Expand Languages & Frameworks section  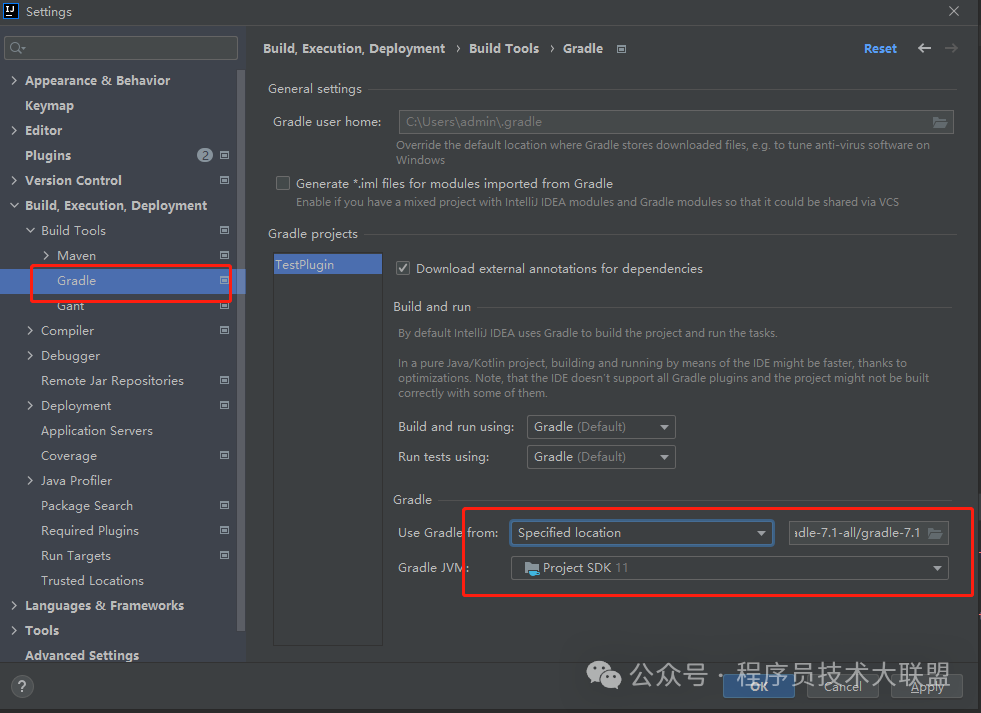(14, 605)
